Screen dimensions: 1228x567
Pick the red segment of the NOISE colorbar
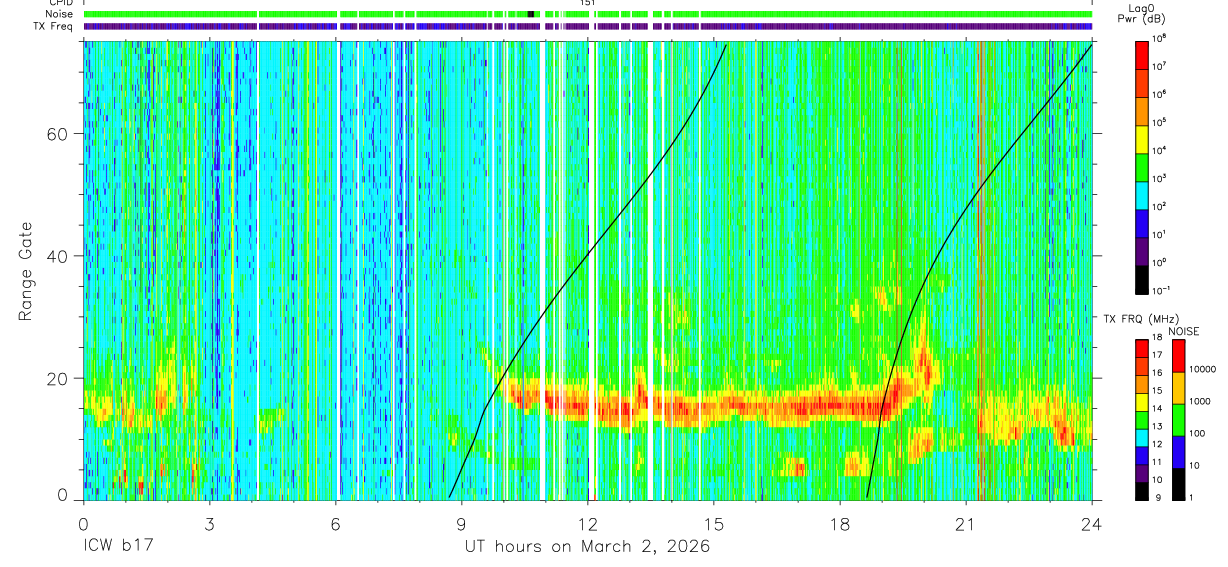pyautogui.click(x=1177, y=355)
